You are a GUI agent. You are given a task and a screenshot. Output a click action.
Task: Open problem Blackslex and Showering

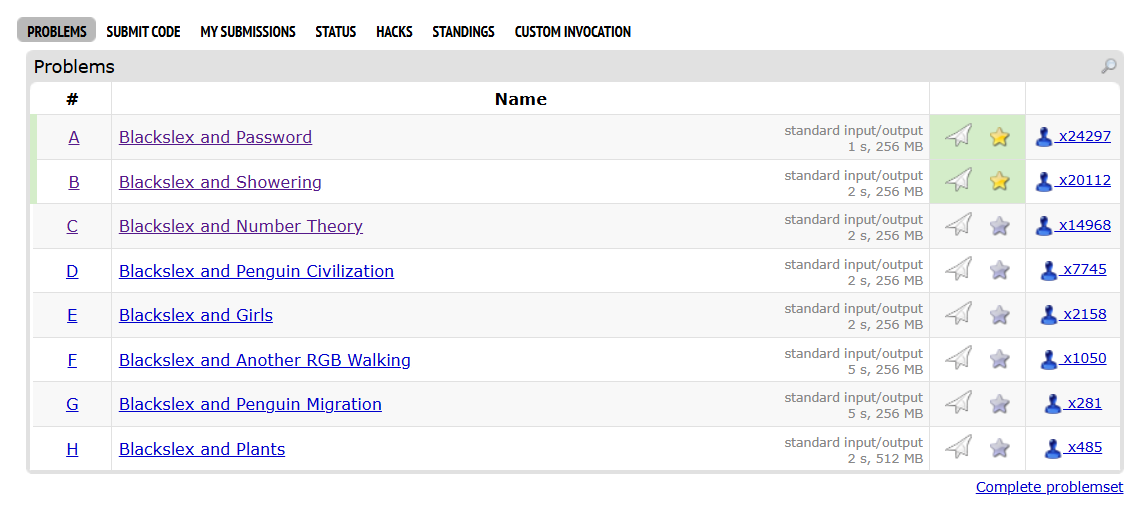coord(220,182)
